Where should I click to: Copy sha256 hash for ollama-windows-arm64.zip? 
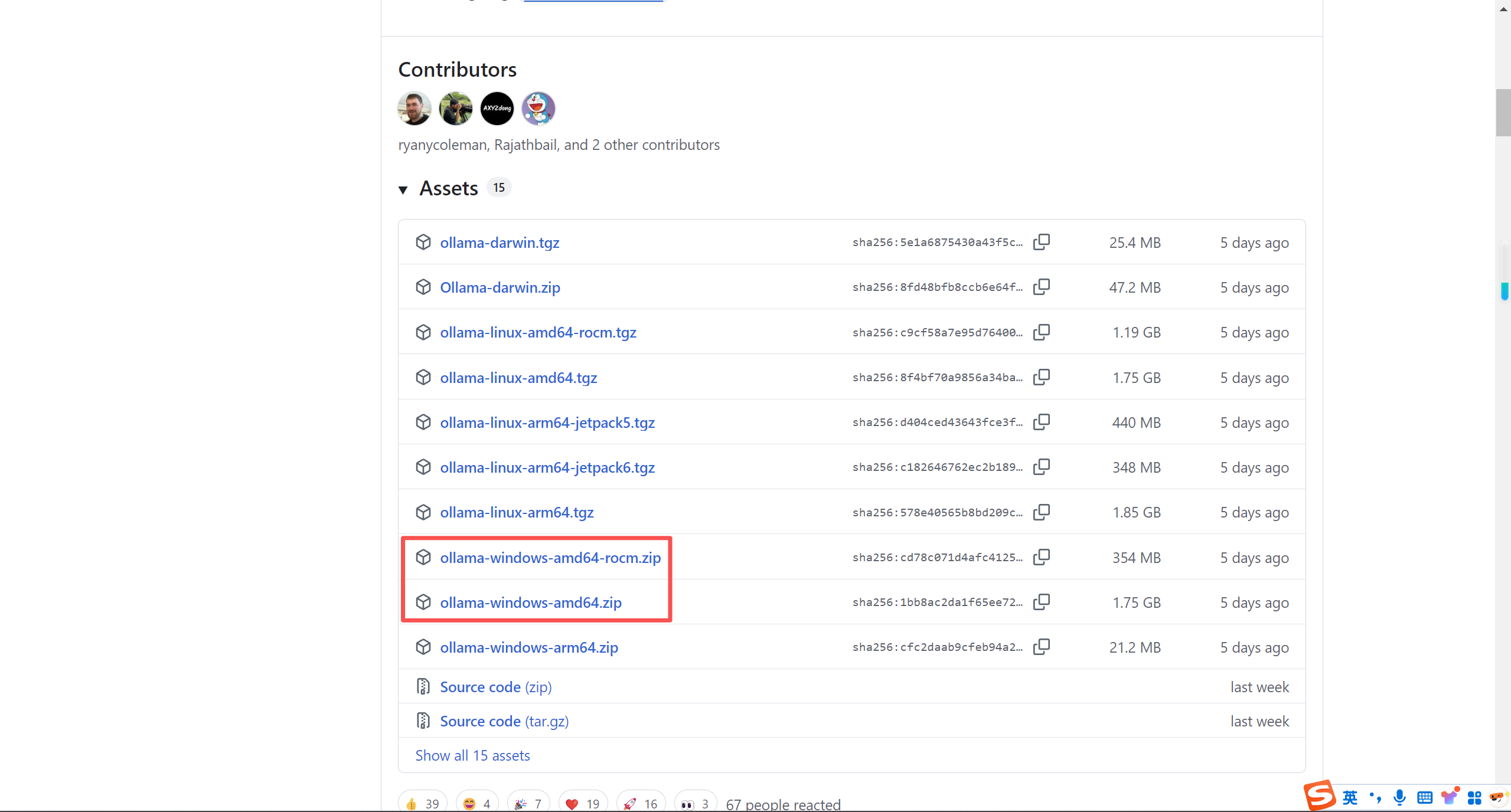[1041, 647]
